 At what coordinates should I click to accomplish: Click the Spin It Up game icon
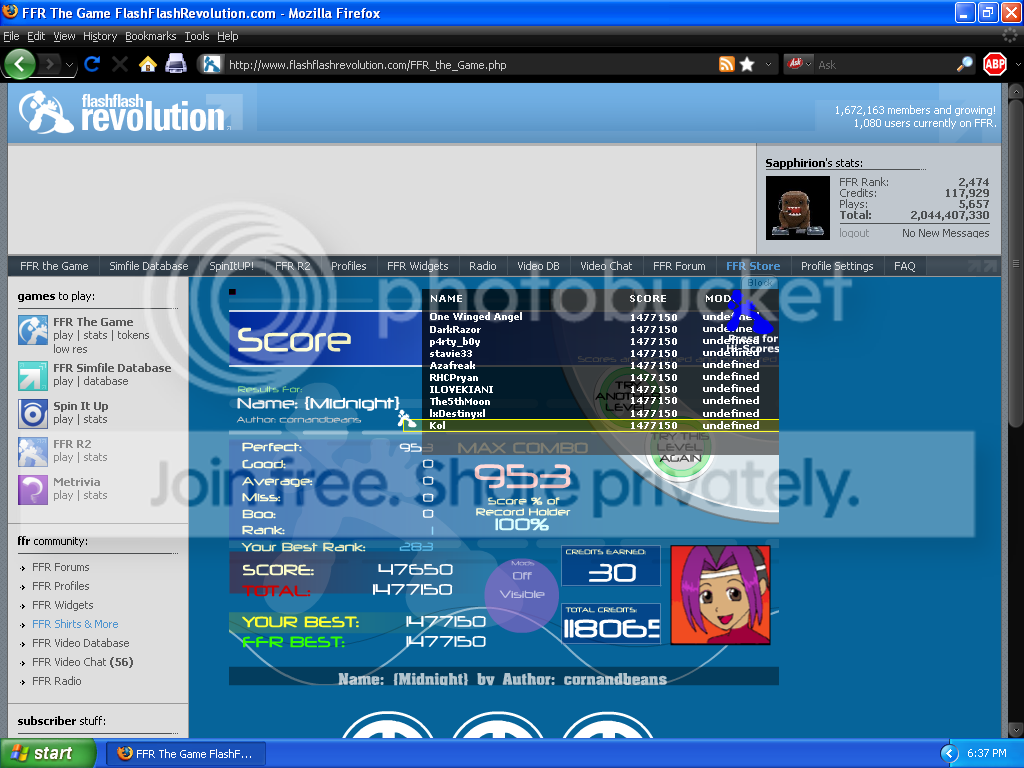coord(33,413)
